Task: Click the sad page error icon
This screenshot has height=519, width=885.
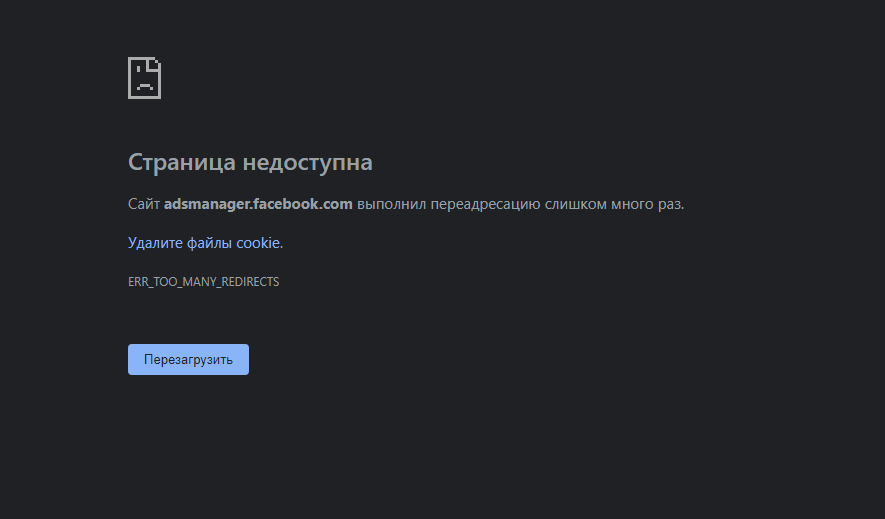Action: click(x=145, y=78)
